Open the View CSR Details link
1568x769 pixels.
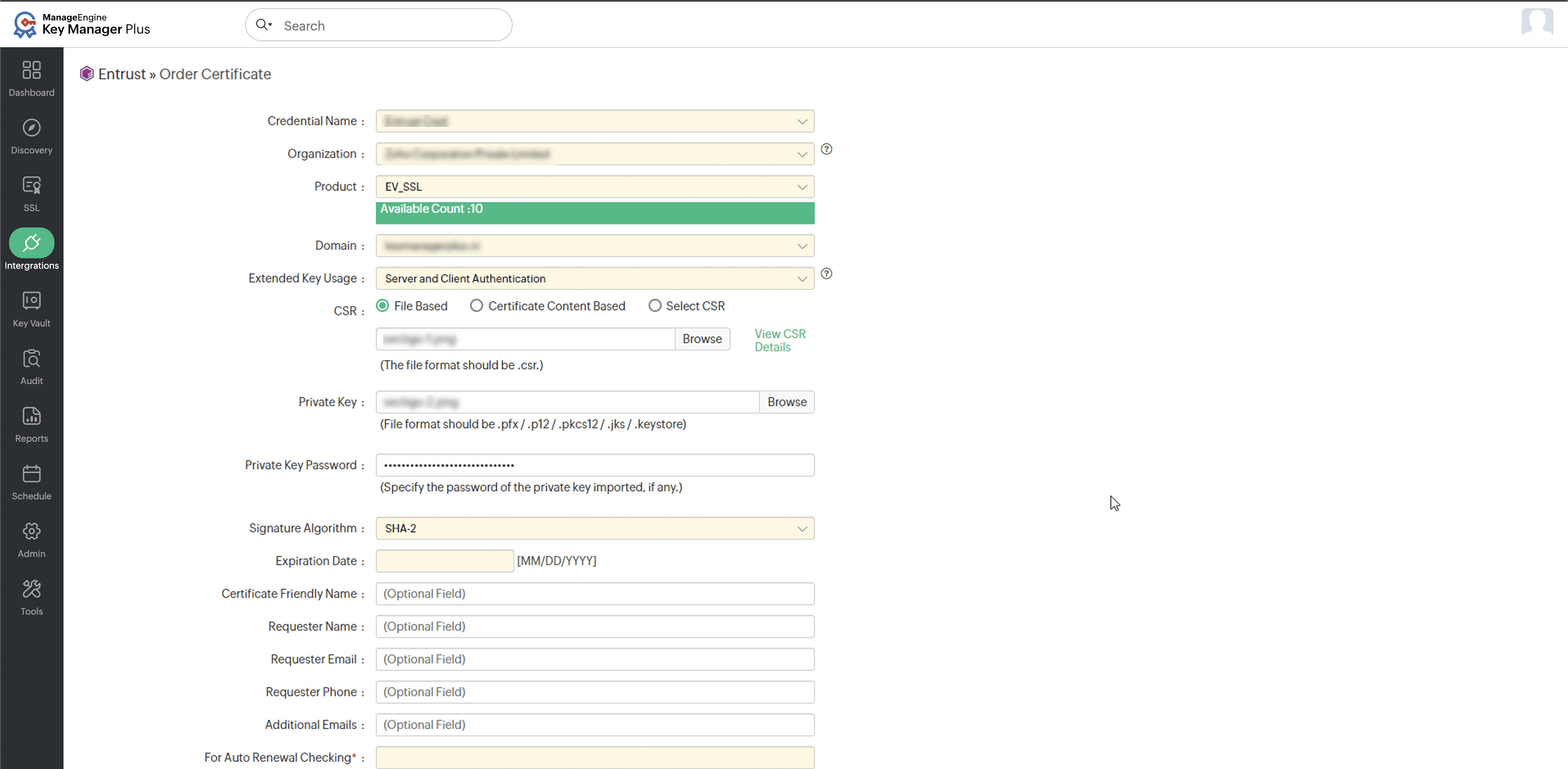pos(780,340)
